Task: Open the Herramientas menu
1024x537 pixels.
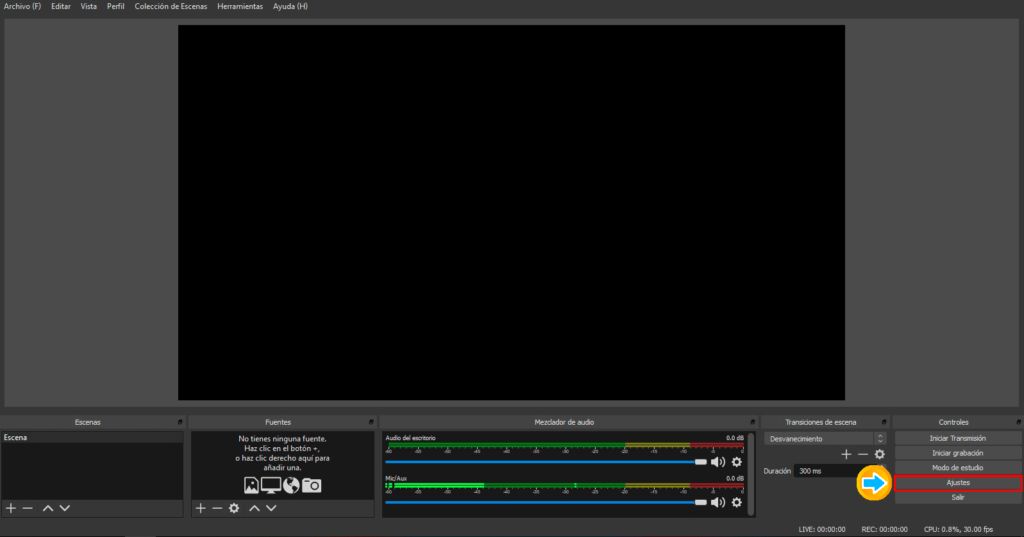Action: 240,7
